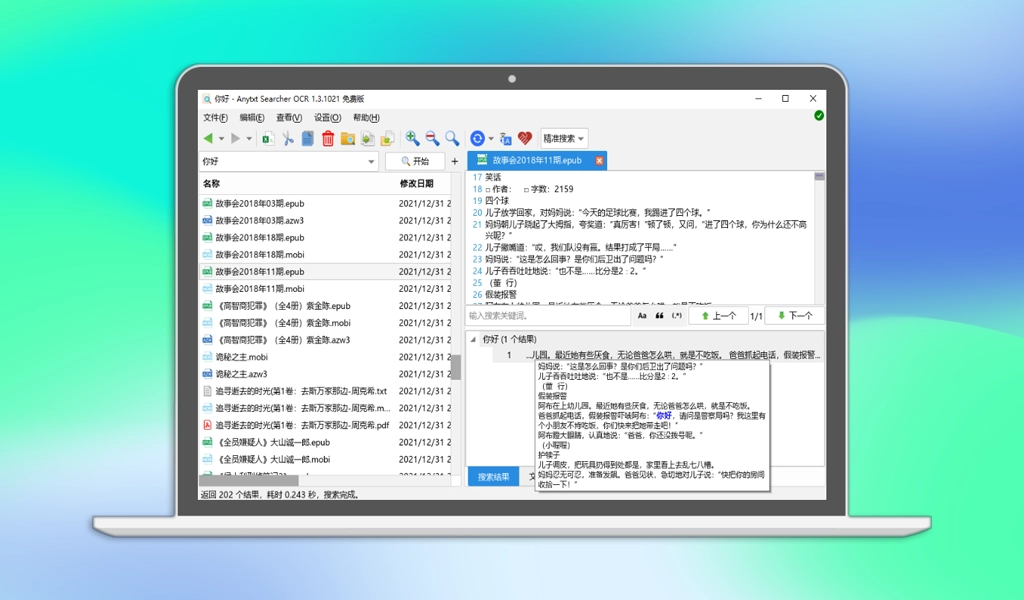Select the 故事会2018年11期.epub preview tab
The height and width of the screenshot is (600, 1024).
pyautogui.click(x=537, y=160)
